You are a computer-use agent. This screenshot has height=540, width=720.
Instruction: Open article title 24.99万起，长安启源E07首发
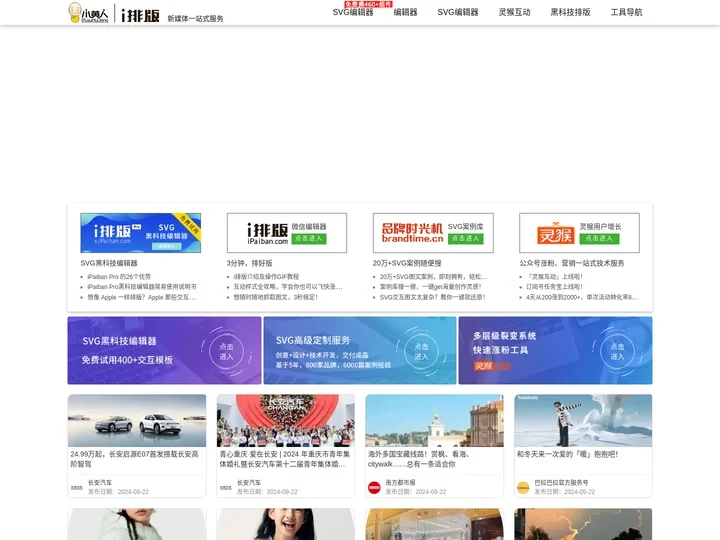[135, 459]
